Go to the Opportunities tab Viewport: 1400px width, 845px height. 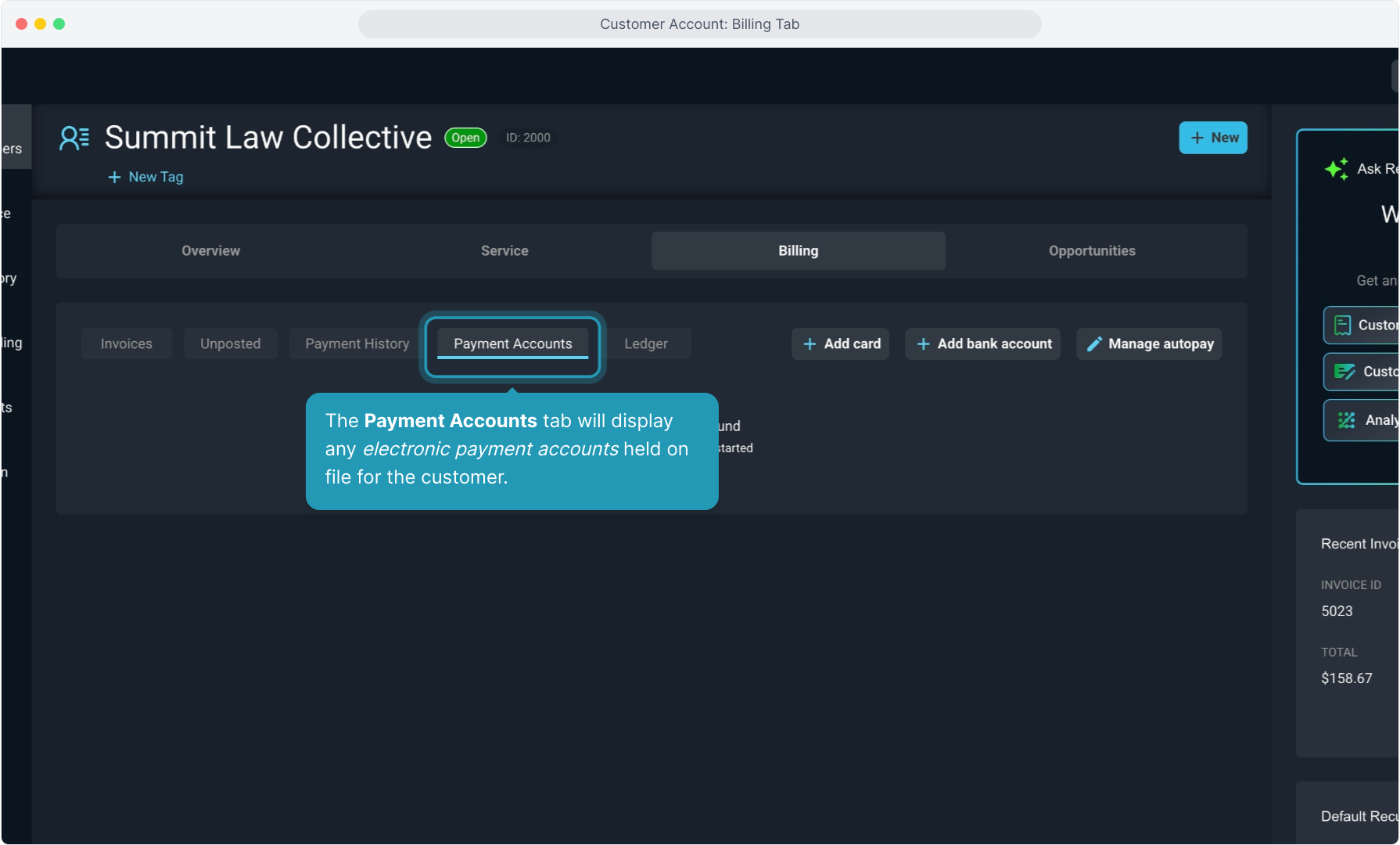click(x=1092, y=251)
